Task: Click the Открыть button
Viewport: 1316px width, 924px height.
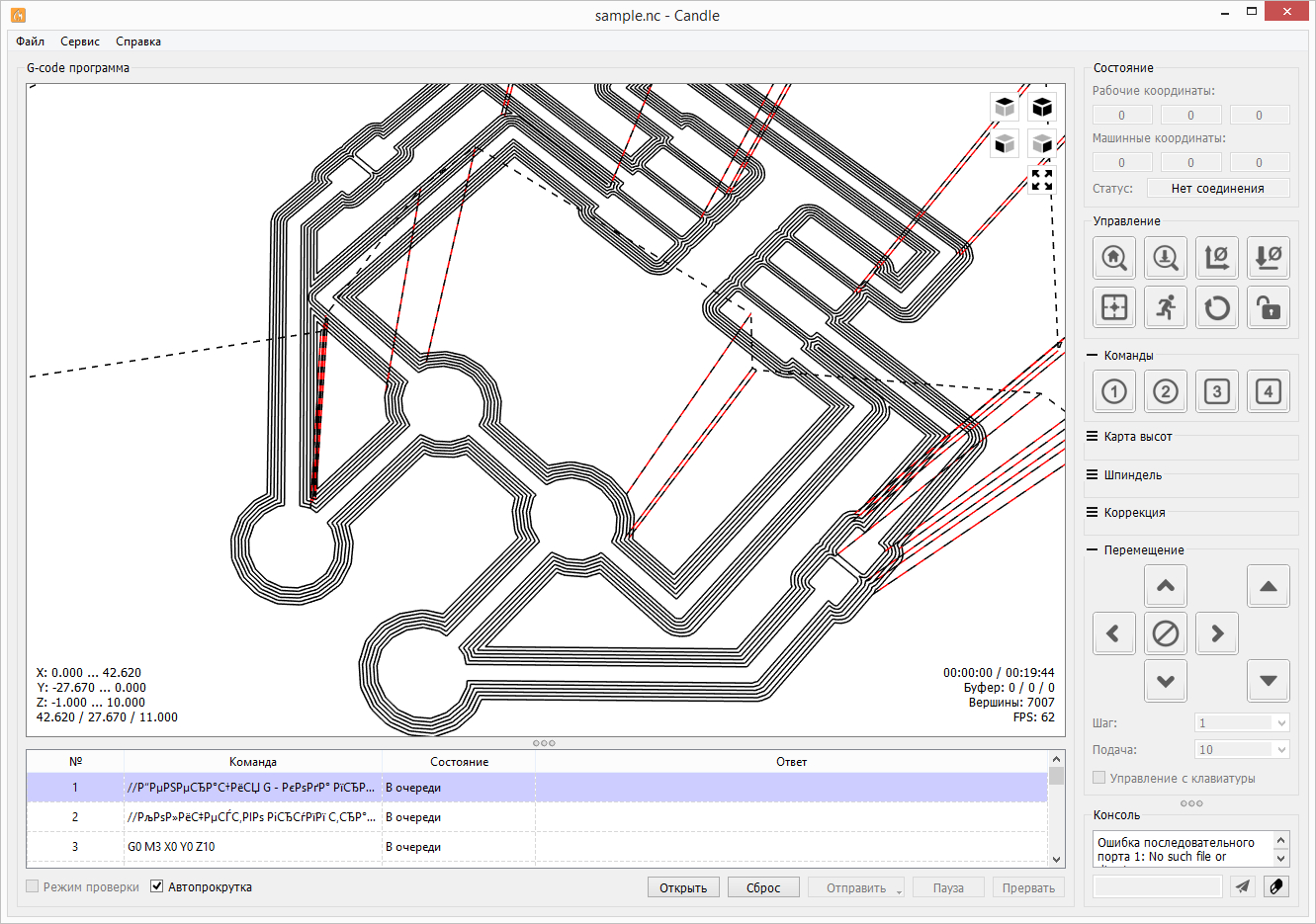Action: (x=683, y=887)
